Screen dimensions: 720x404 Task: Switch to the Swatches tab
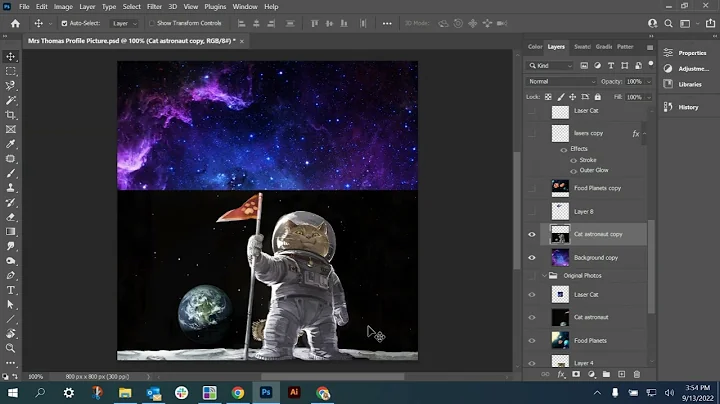(582, 46)
